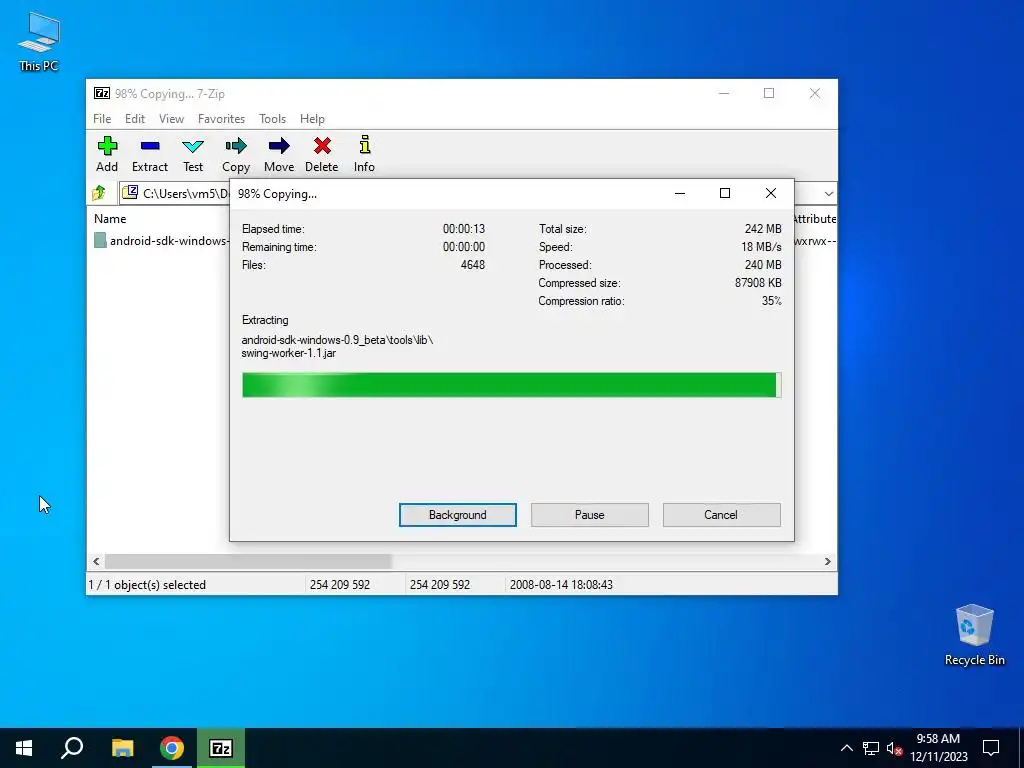This screenshot has height=768, width=1024.
Task: Click the extracting file name swing-worker-1.1.jar
Action: point(289,353)
